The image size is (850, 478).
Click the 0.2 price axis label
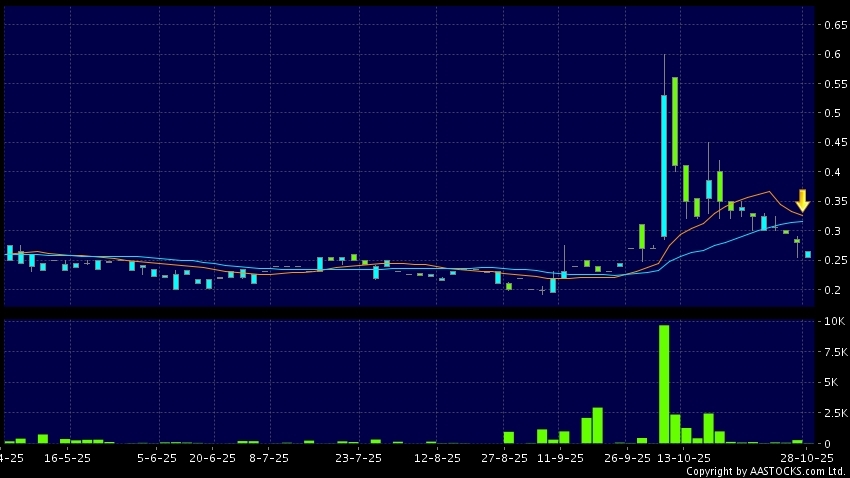tap(831, 290)
